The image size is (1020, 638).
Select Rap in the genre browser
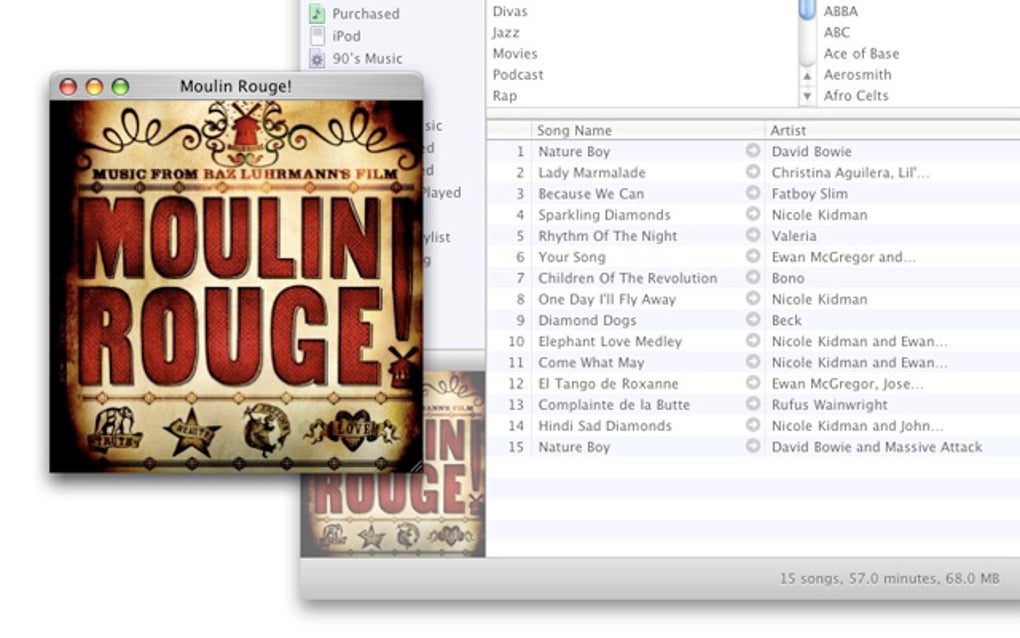pyautogui.click(x=504, y=96)
